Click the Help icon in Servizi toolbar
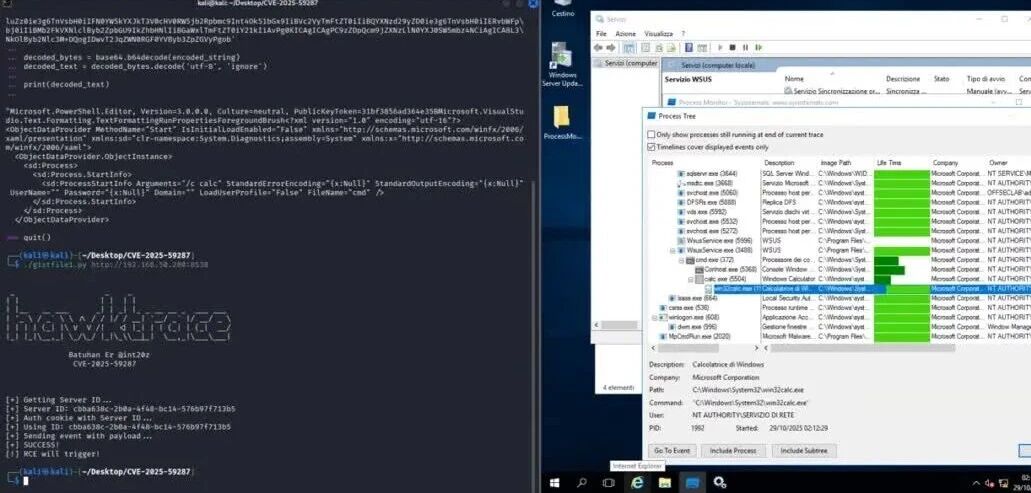 (x=688, y=47)
